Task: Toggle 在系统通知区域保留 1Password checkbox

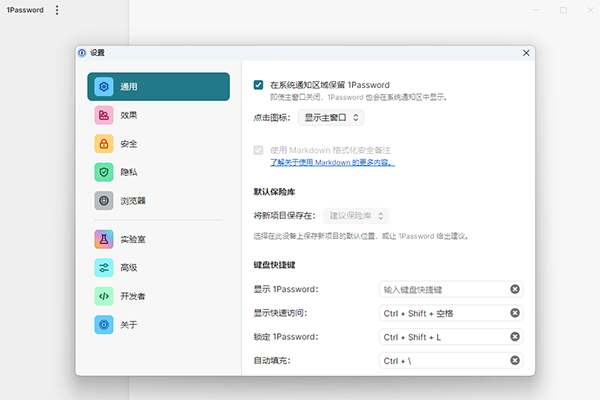Action: pos(258,85)
